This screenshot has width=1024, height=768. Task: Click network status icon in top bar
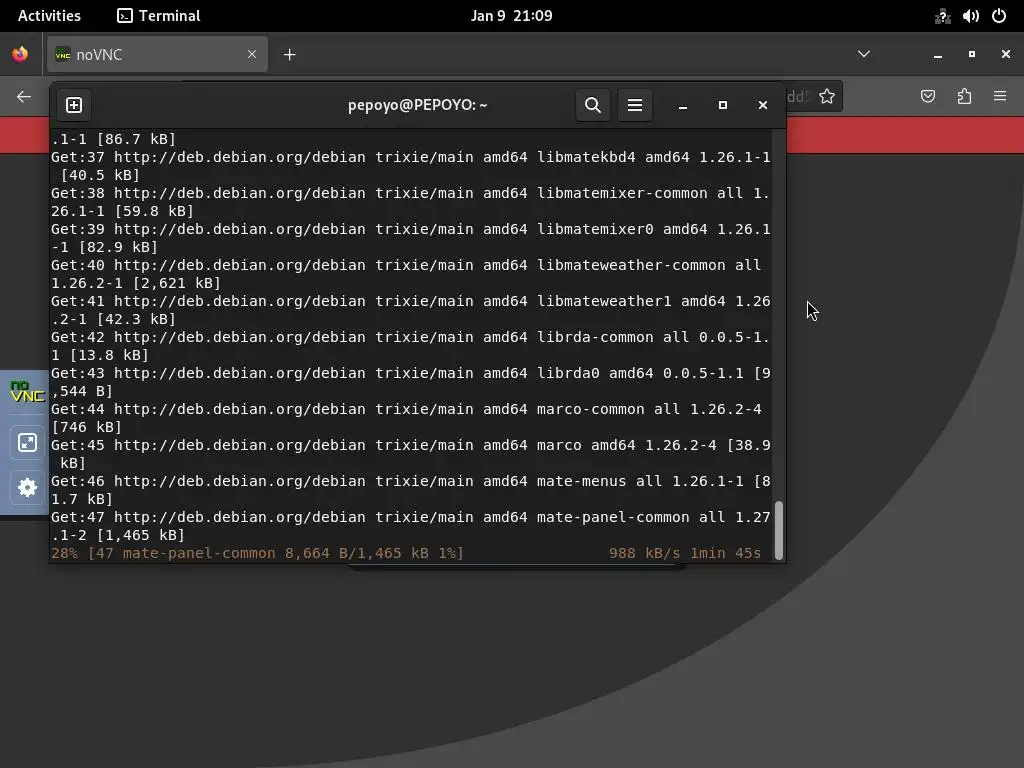[942, 16]
